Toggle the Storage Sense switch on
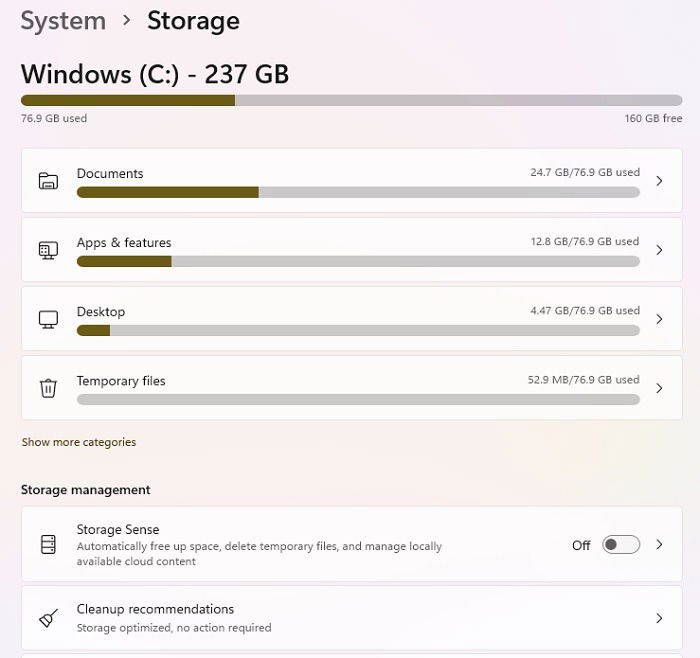 tap(621, 545)
